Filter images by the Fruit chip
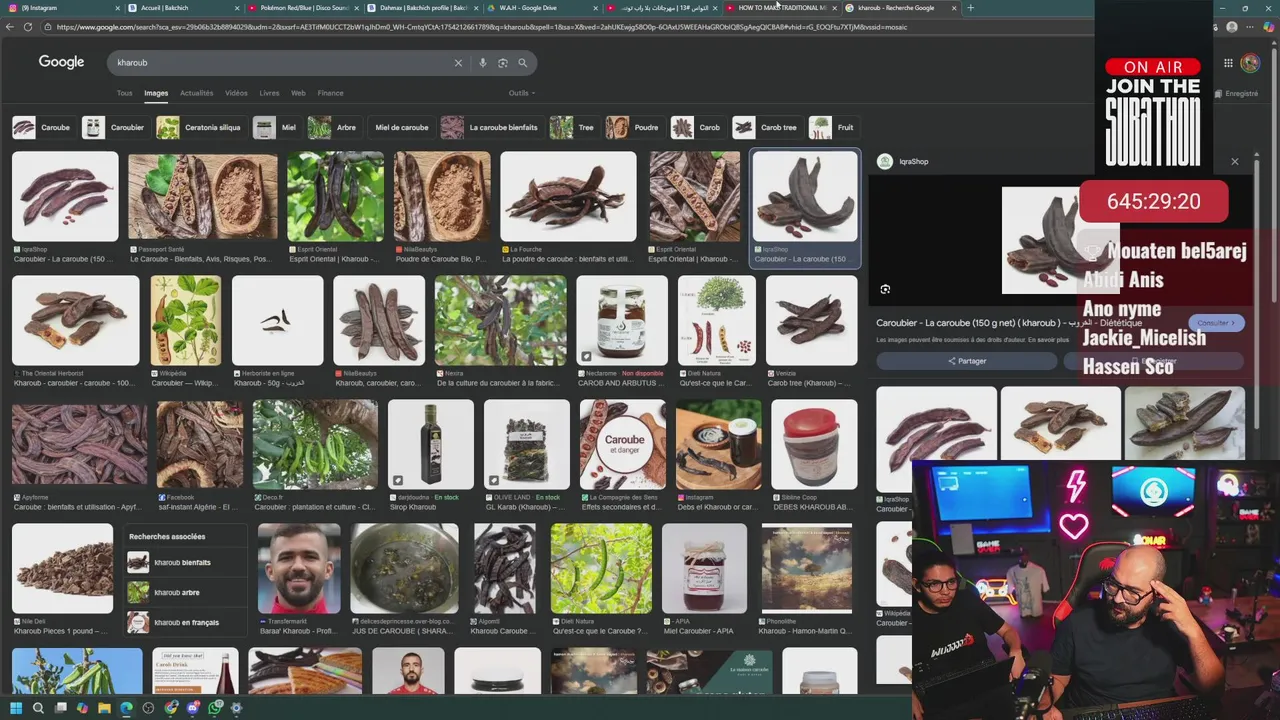This screenshot has width=1280, height=720. point(834,128)
